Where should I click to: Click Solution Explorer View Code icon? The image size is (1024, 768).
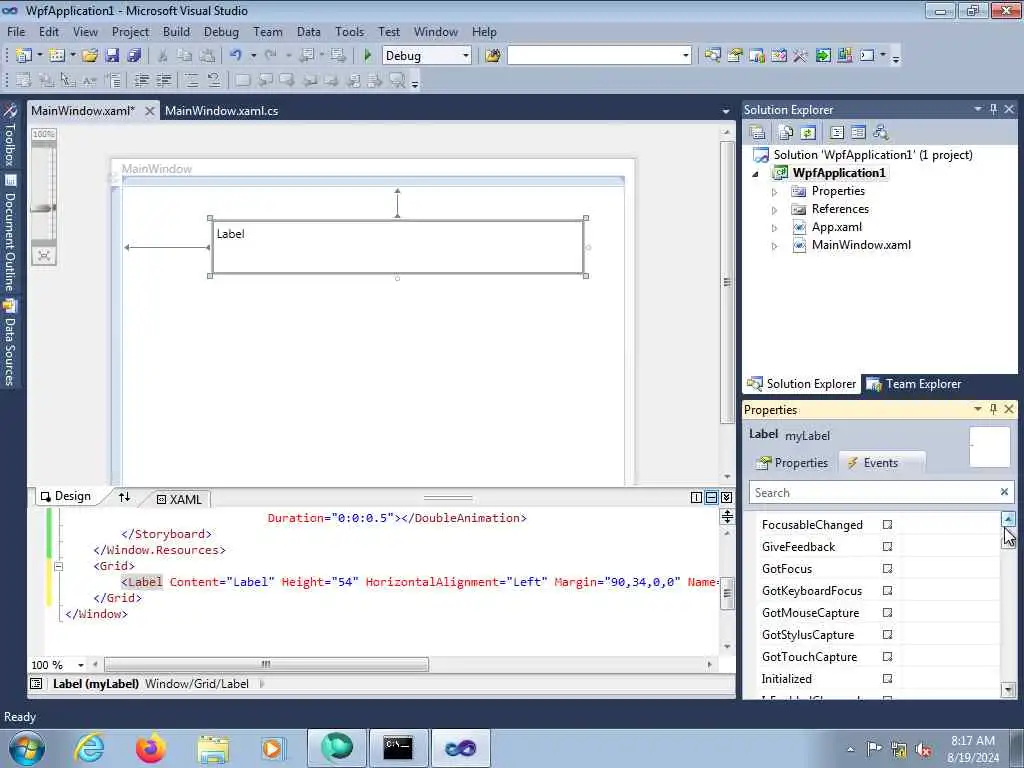[837, 133]
